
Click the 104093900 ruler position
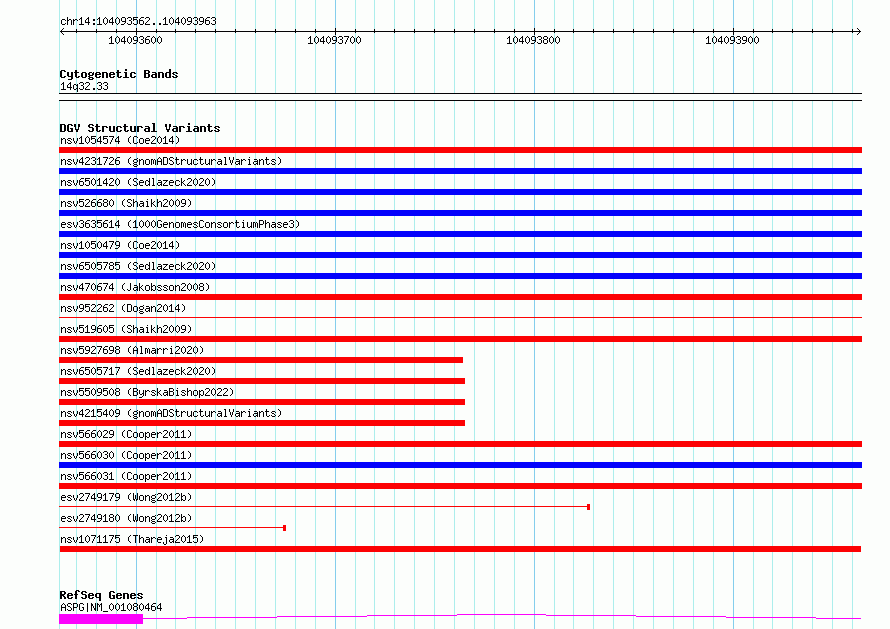732,40
